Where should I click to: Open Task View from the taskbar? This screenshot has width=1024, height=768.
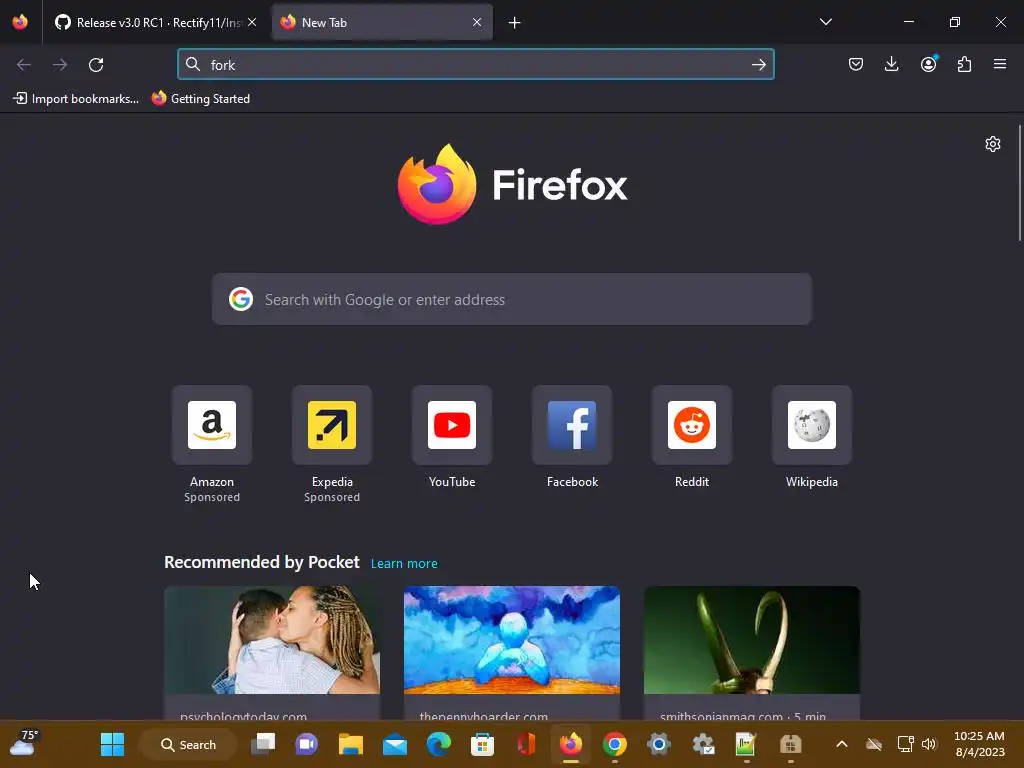263,744
